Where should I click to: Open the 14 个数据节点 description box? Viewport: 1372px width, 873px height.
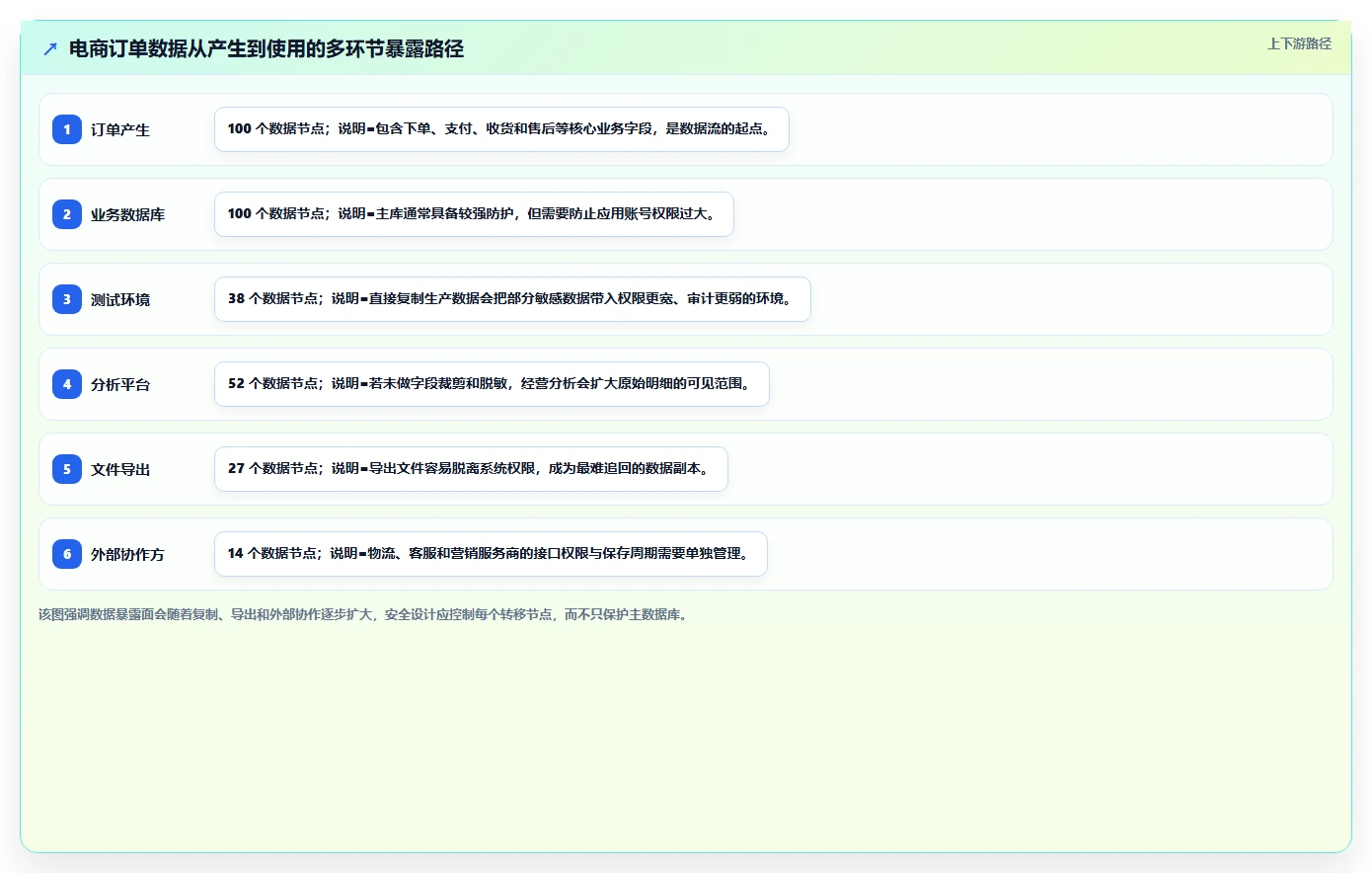[x=491, y=554]
